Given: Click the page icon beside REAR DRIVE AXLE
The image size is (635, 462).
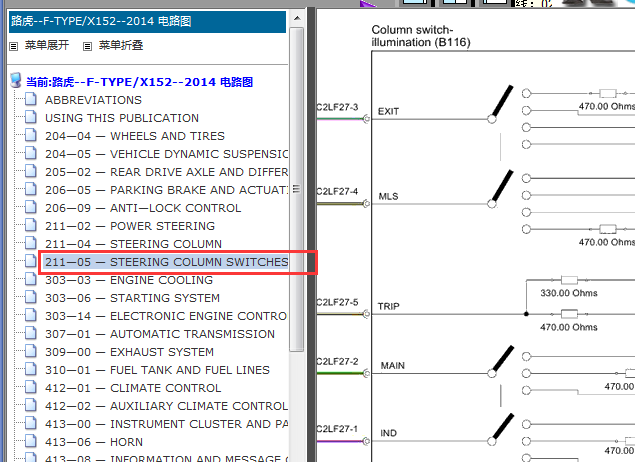Looking at the screenshot, I should click(31, 171).
